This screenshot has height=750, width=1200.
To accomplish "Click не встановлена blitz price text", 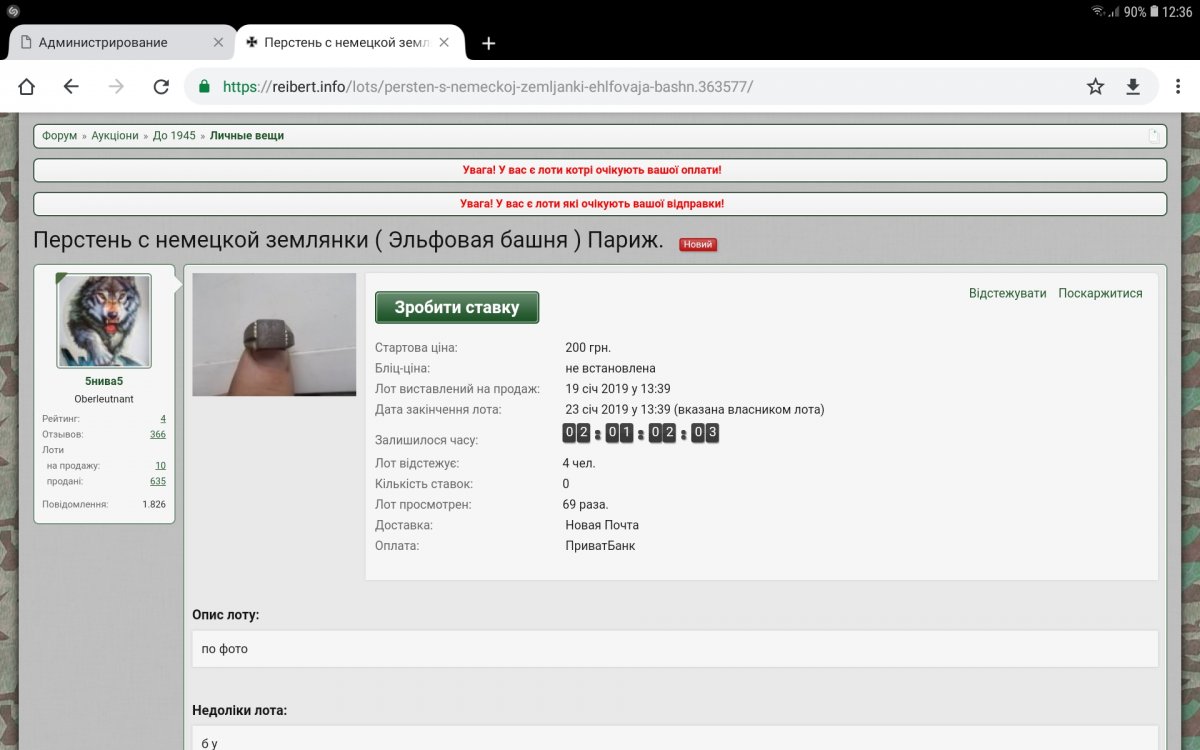I will click(610, 368).
